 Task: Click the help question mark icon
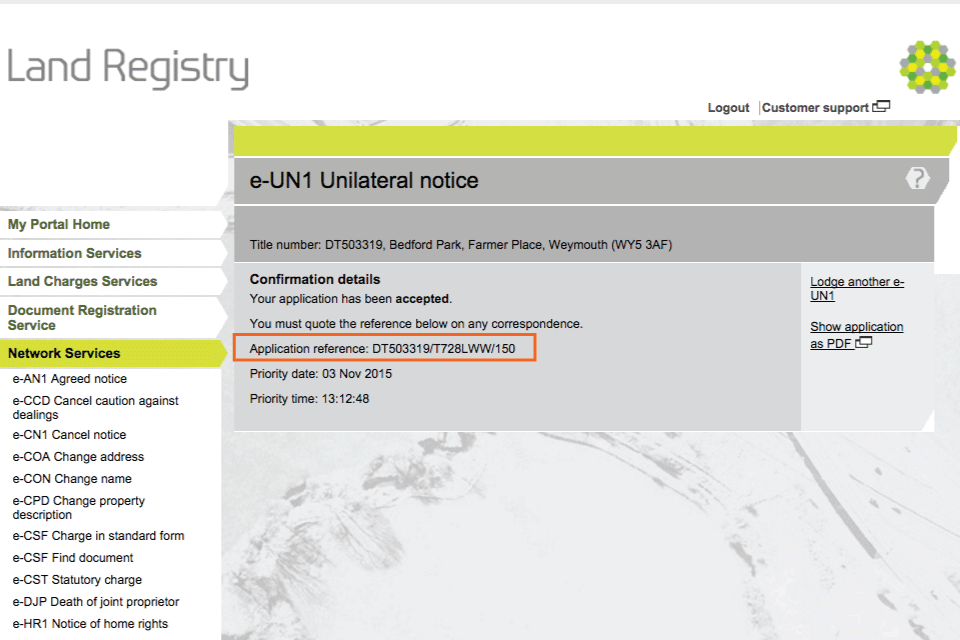point(917,179)
